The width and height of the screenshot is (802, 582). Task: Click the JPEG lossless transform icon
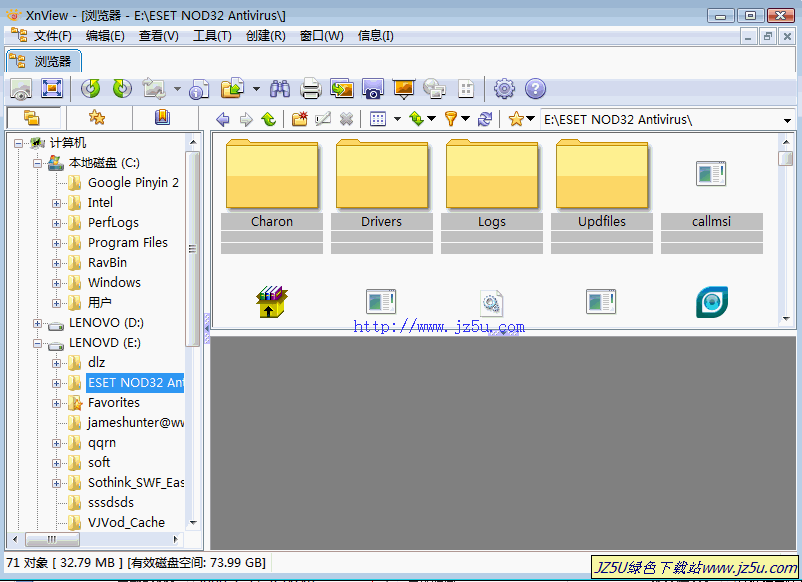coord(153,89)
